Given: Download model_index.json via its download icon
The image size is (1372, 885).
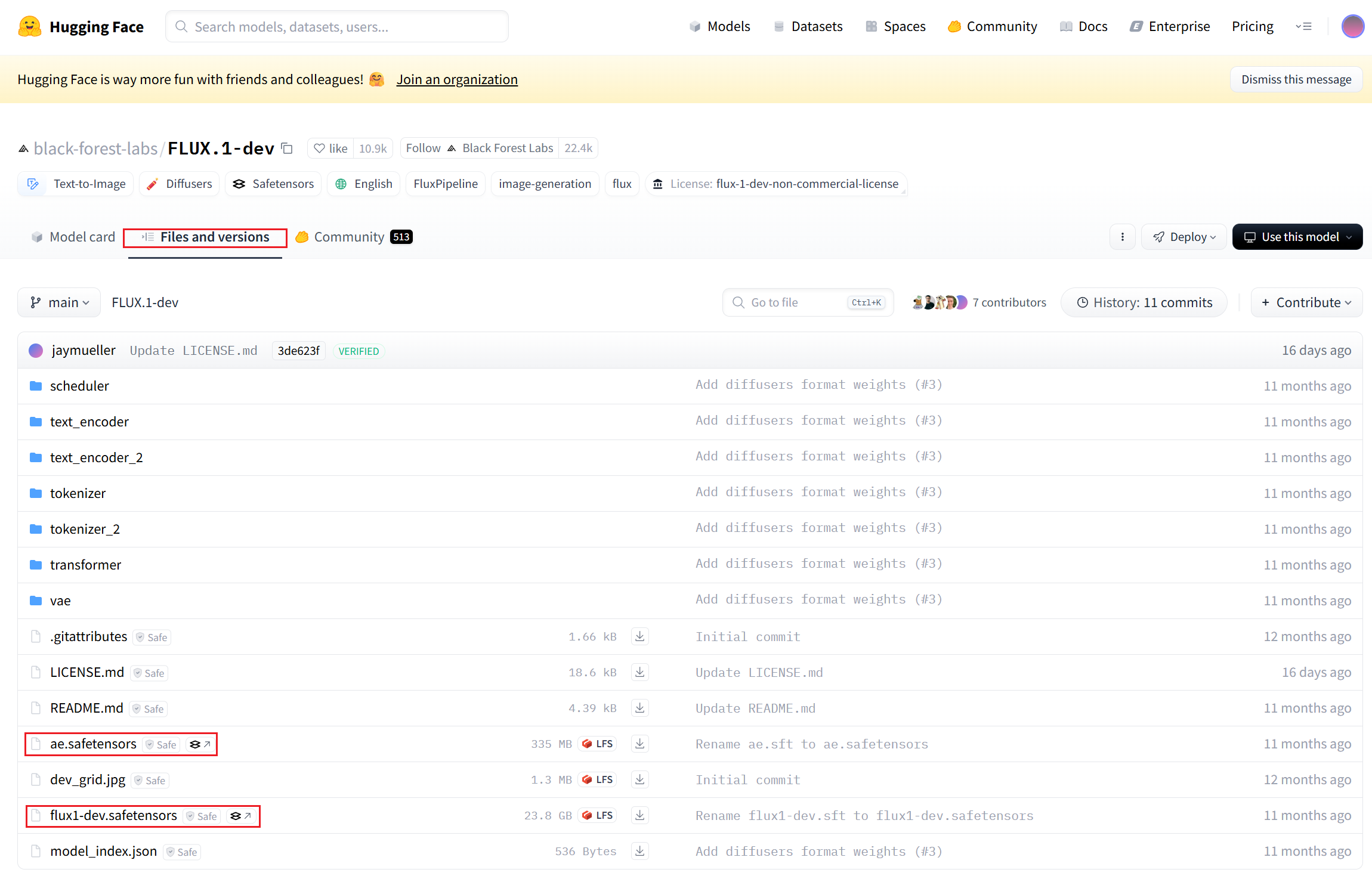Looking at the screenshot, I should (x=639, y=851).
